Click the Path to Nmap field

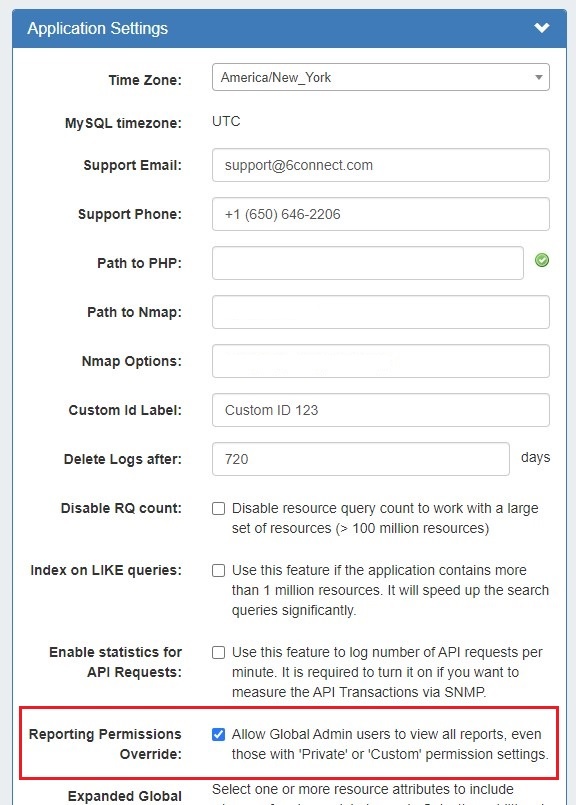coord(380,312)
